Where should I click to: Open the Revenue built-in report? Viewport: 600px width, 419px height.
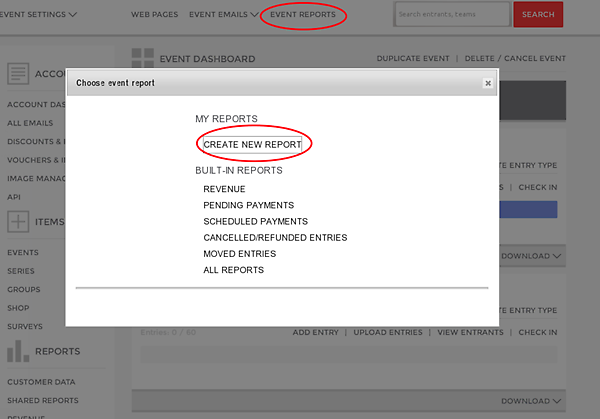click(x=224, y=189)
